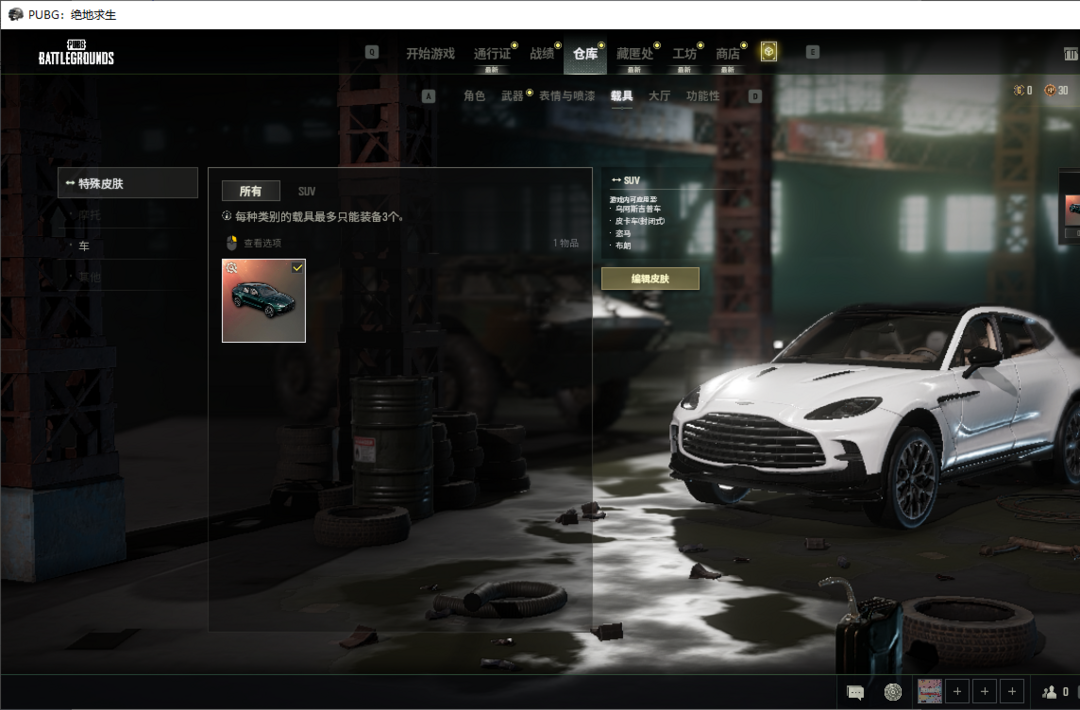This screenshot has height=710, width=1080.
Task: Open the 武器 sub-tab
Action: click(x=512, y=96)
